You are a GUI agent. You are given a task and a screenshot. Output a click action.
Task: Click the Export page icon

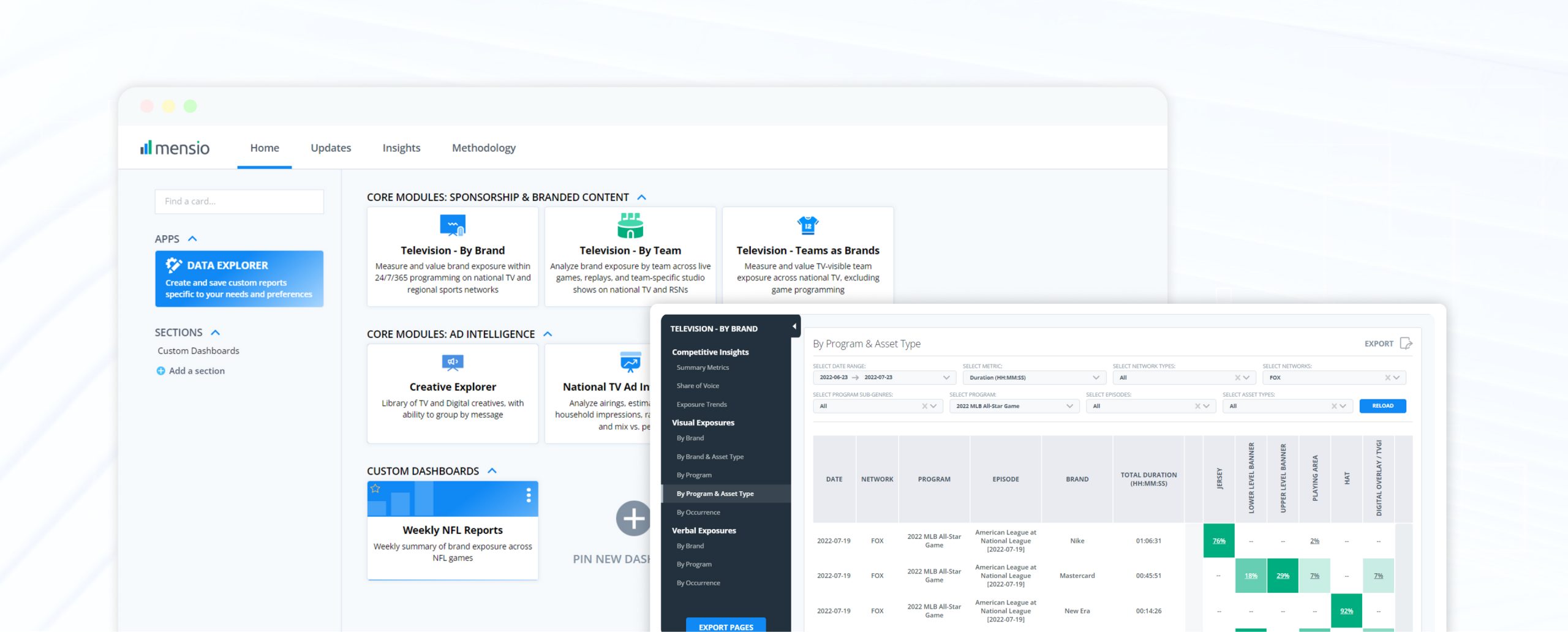1406,344
